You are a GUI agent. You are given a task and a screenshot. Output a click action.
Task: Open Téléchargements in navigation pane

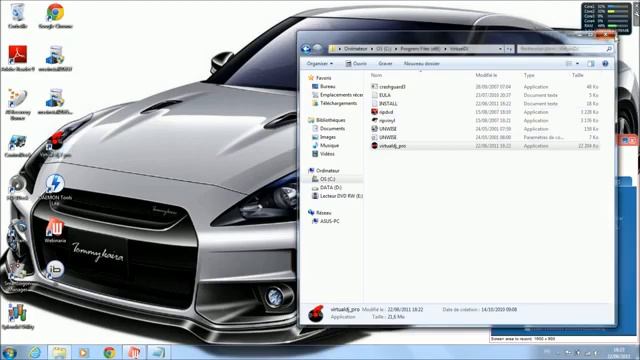pyautogui.click(x=338, y=104)
